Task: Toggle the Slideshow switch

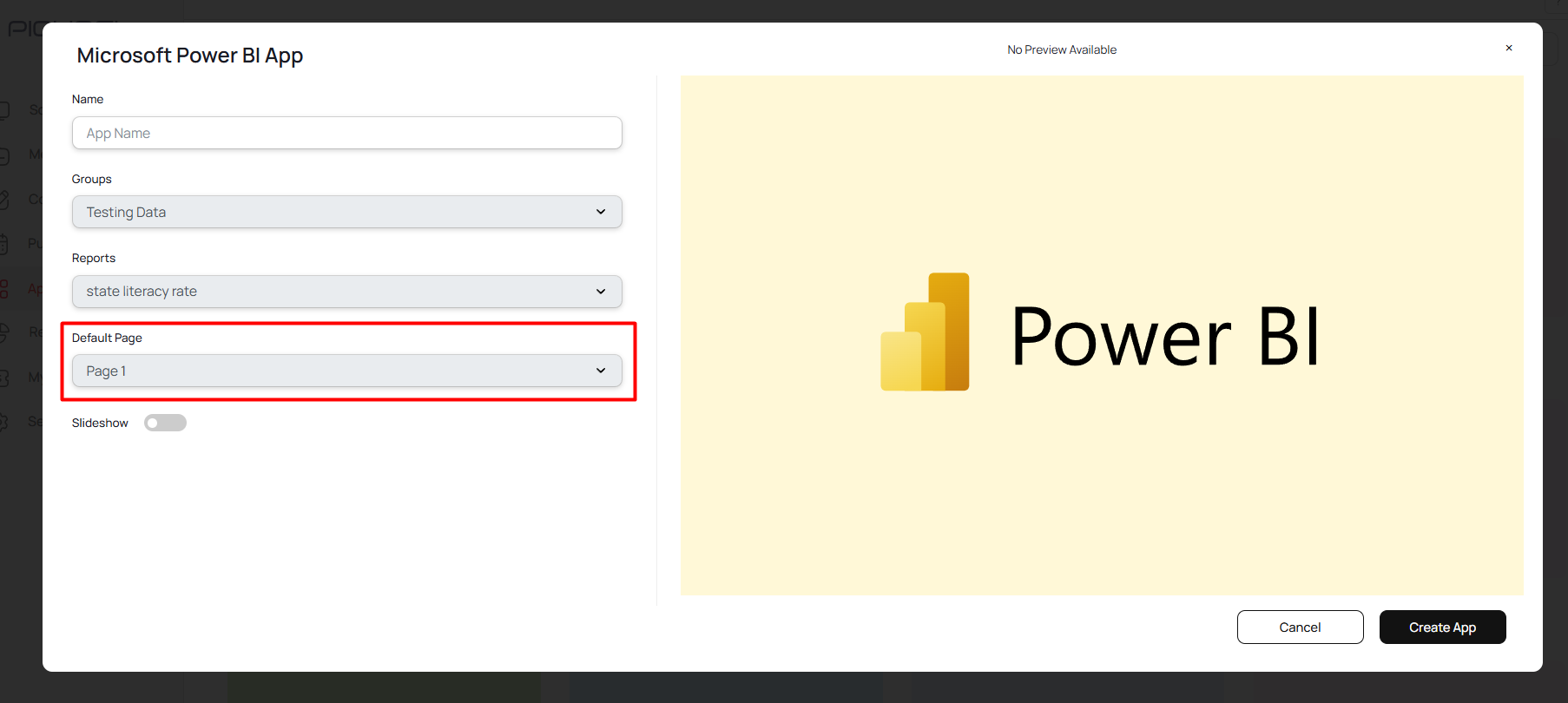Action: [x=165, y=423]
